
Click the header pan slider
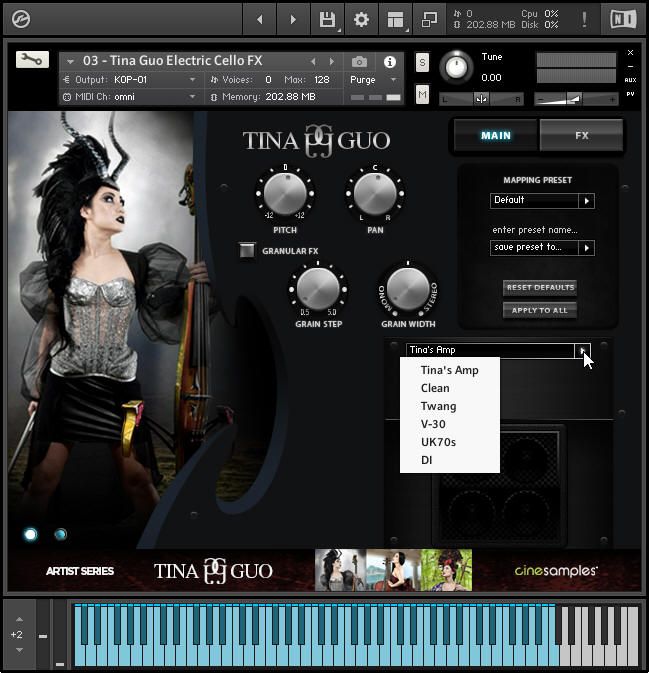pos(481,100)
